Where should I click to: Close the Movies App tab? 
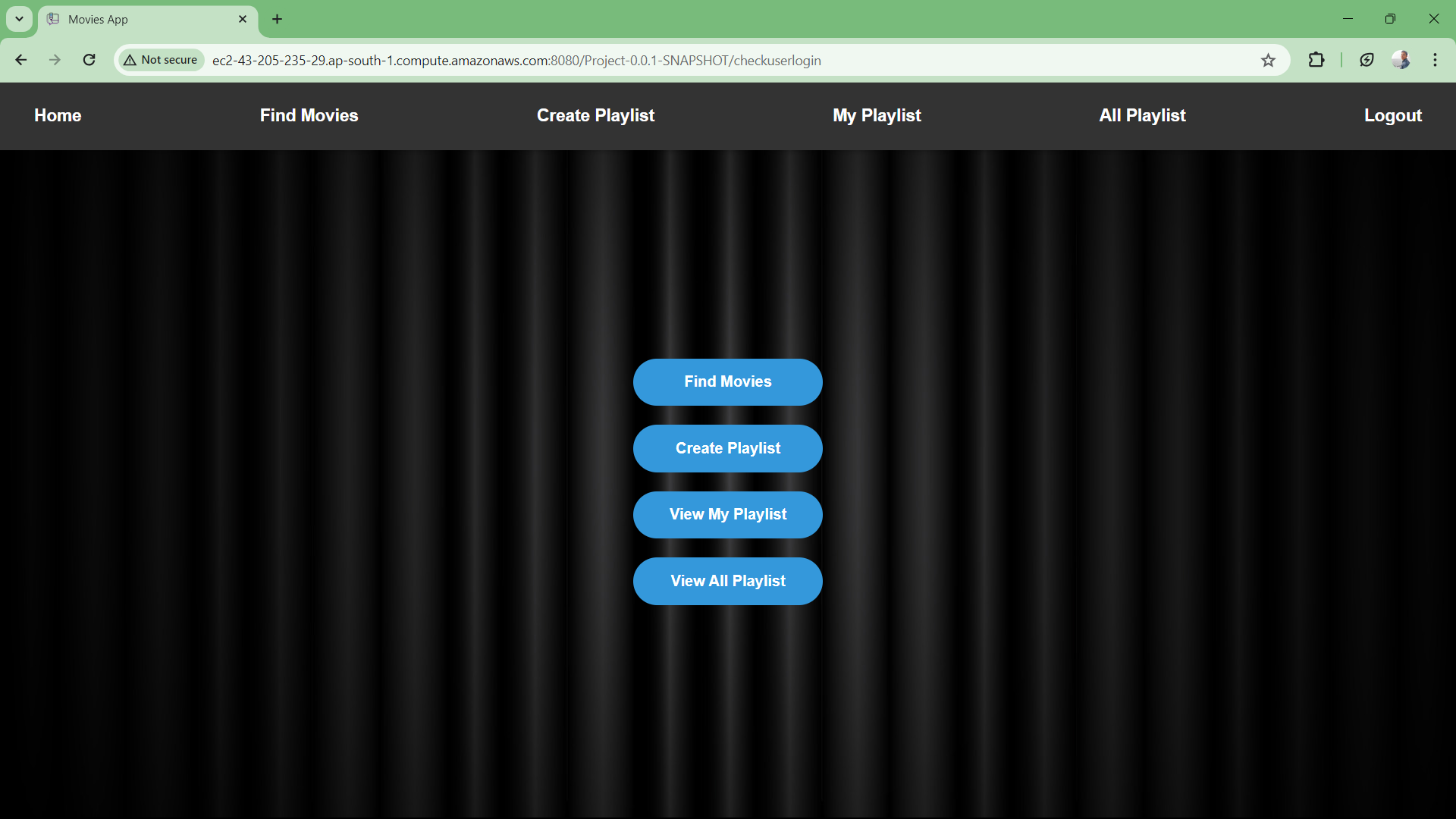click(x=243, y=19)
